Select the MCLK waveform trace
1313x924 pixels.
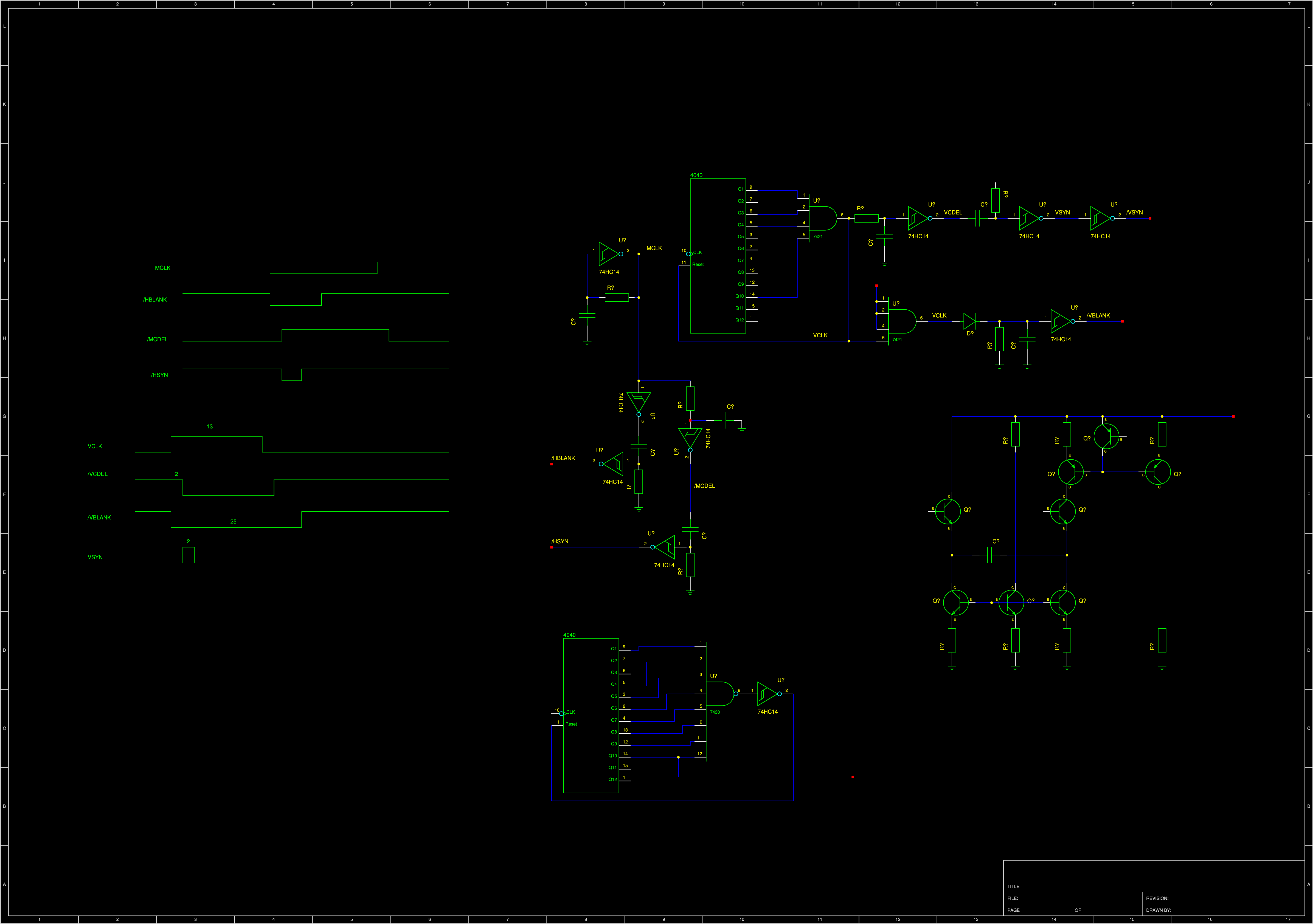click(316, 268)
